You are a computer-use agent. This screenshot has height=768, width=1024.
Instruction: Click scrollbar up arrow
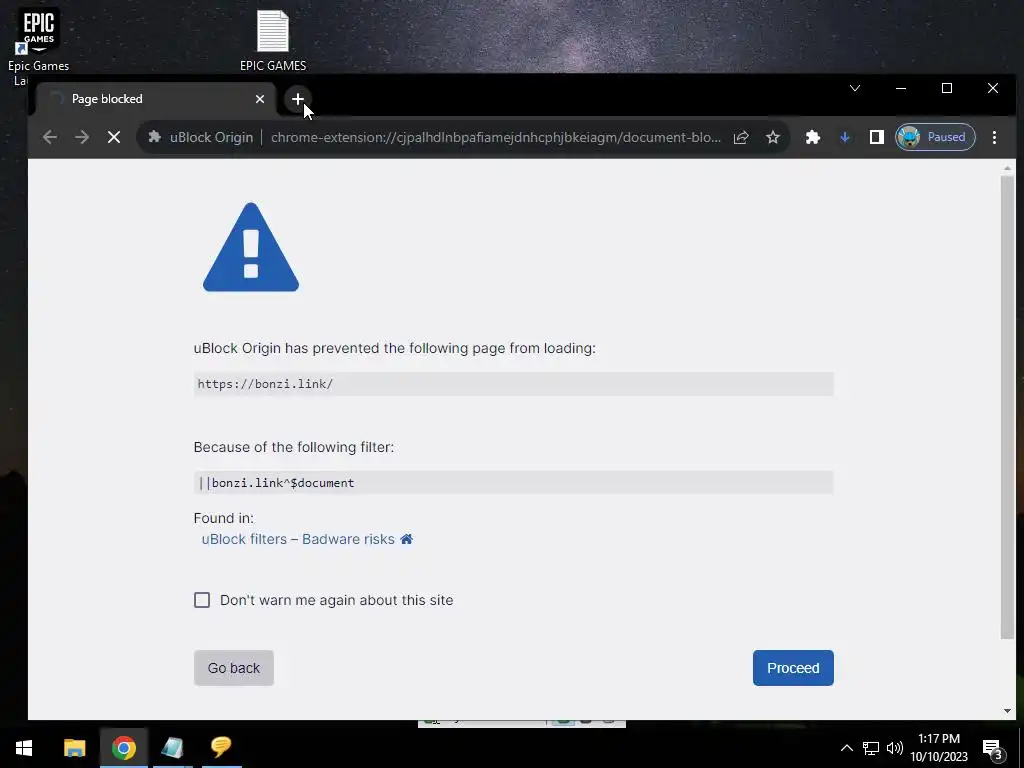[1007, 168]
